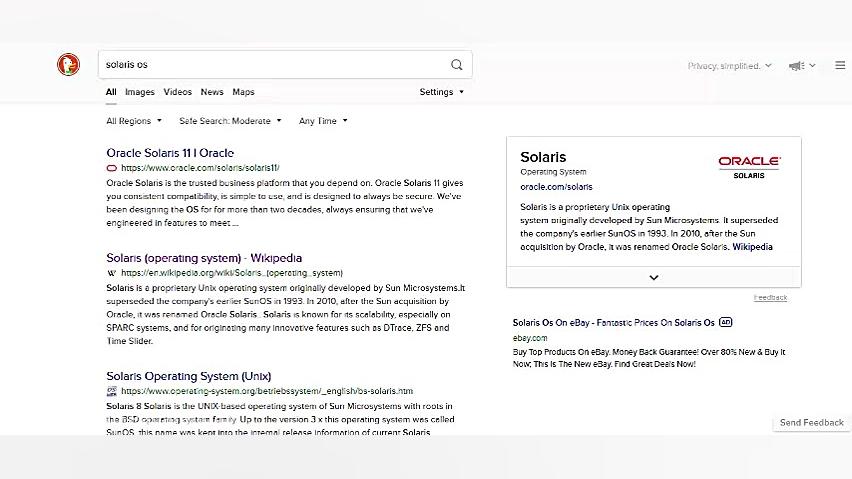Click the Send Feedback button
The height and width of the screenshot is (479, 852).
811,423
